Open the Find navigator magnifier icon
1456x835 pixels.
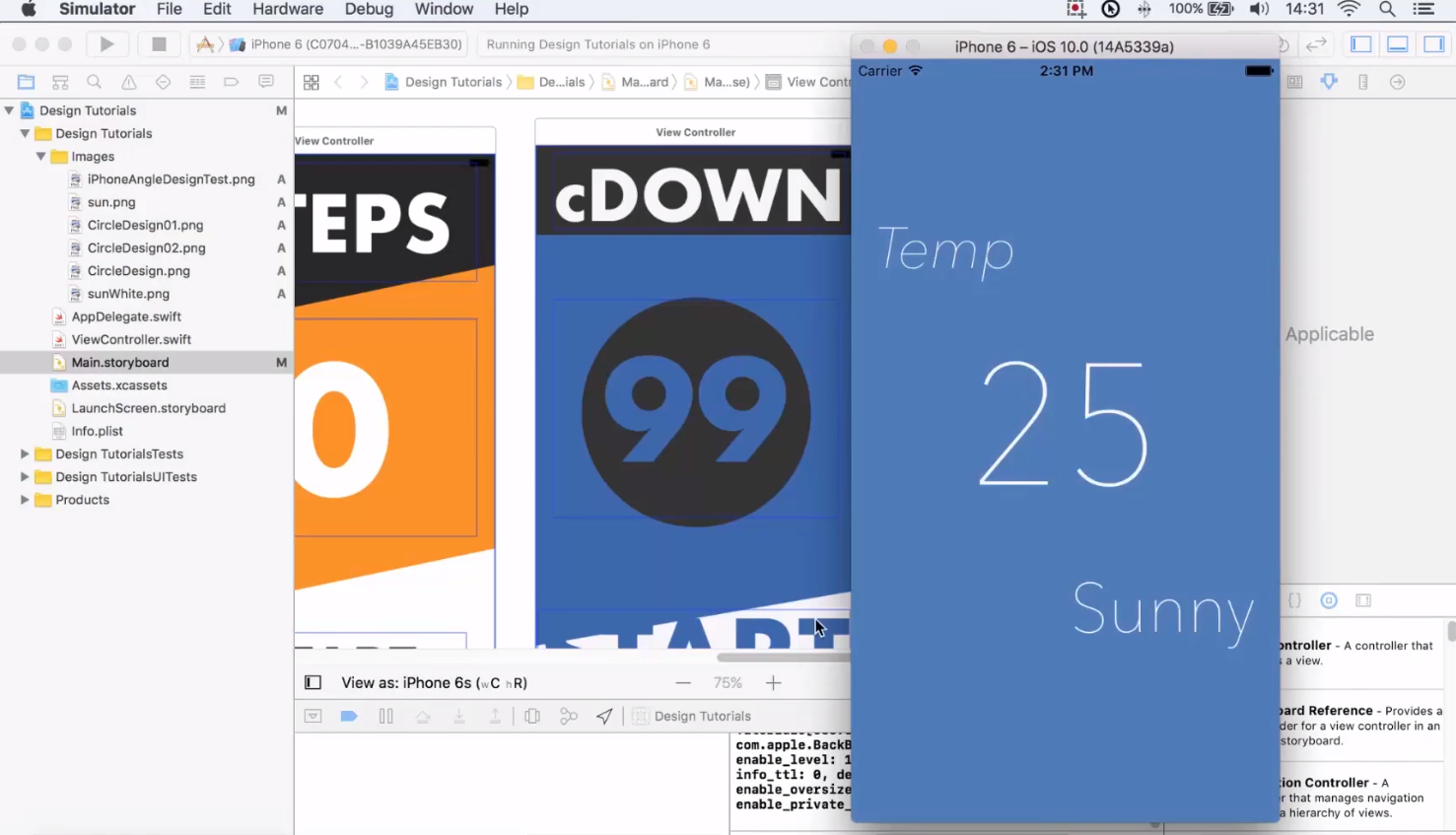pos(95,82)
